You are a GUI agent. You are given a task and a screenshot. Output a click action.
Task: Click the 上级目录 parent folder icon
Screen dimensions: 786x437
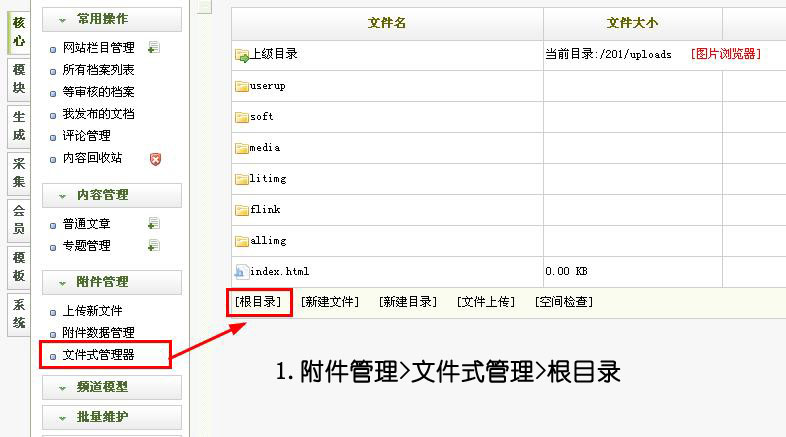(241, 54)
